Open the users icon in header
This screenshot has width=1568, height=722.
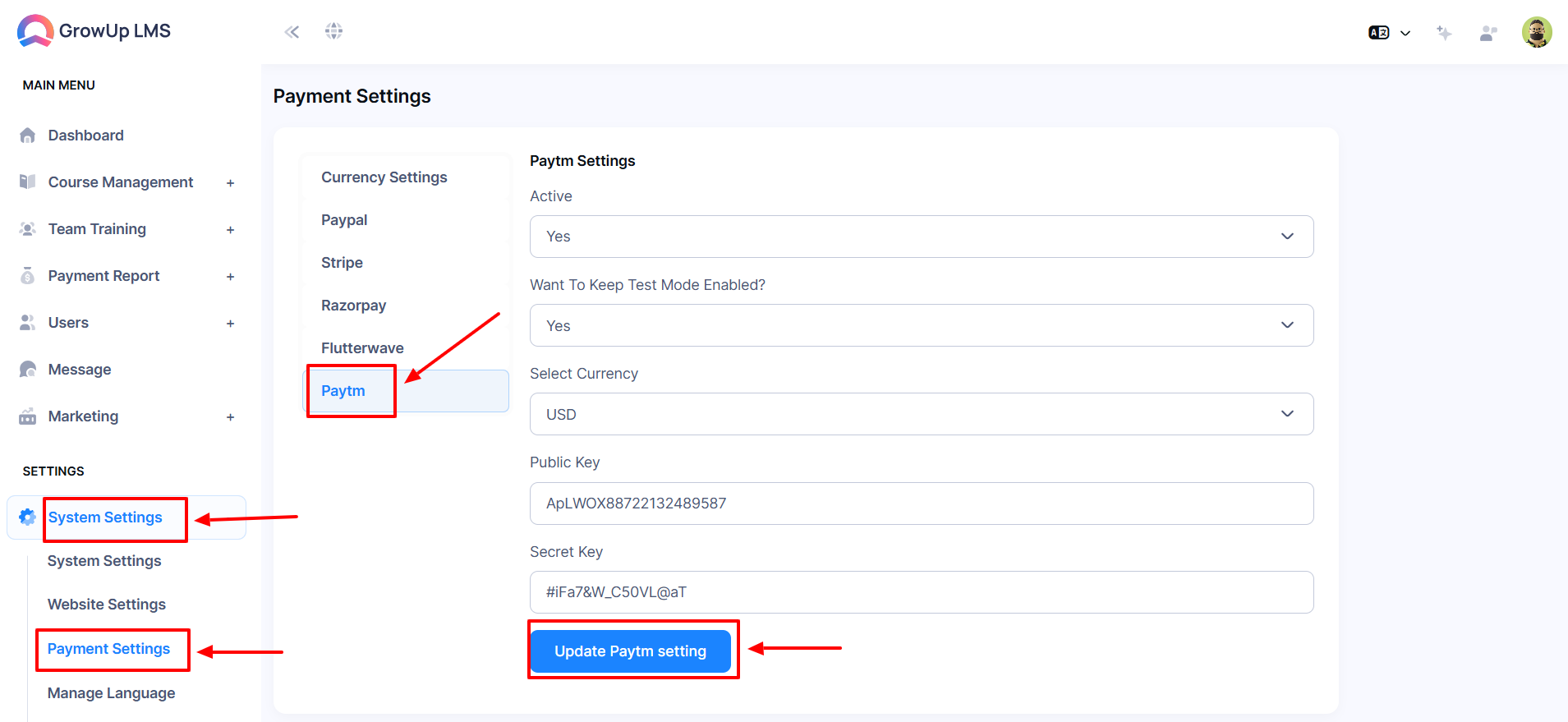pos(1488,33)
